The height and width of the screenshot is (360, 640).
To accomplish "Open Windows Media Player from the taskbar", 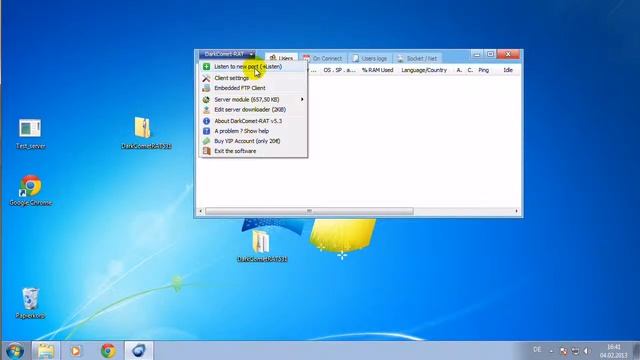I will click(x=76, y=351).
